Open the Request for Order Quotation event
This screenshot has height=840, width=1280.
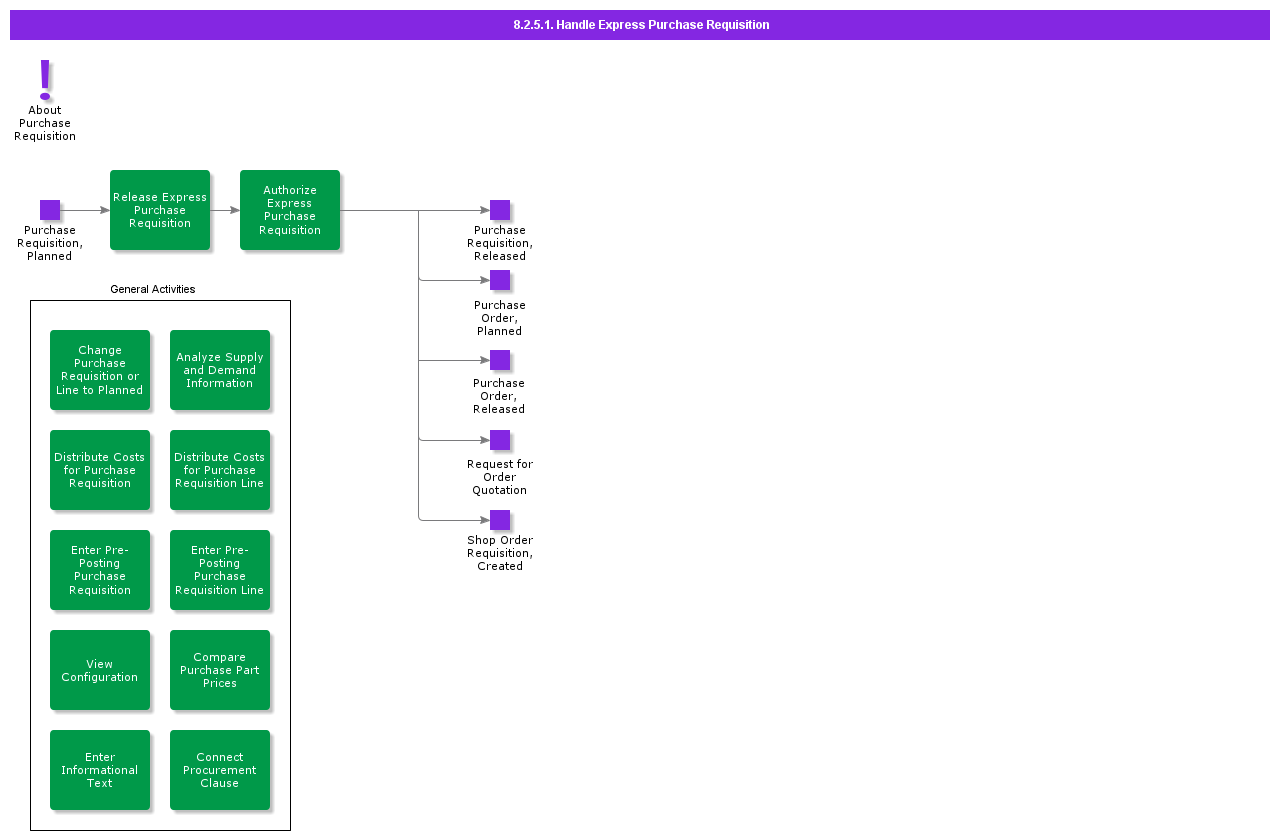(x=499, y=440)
